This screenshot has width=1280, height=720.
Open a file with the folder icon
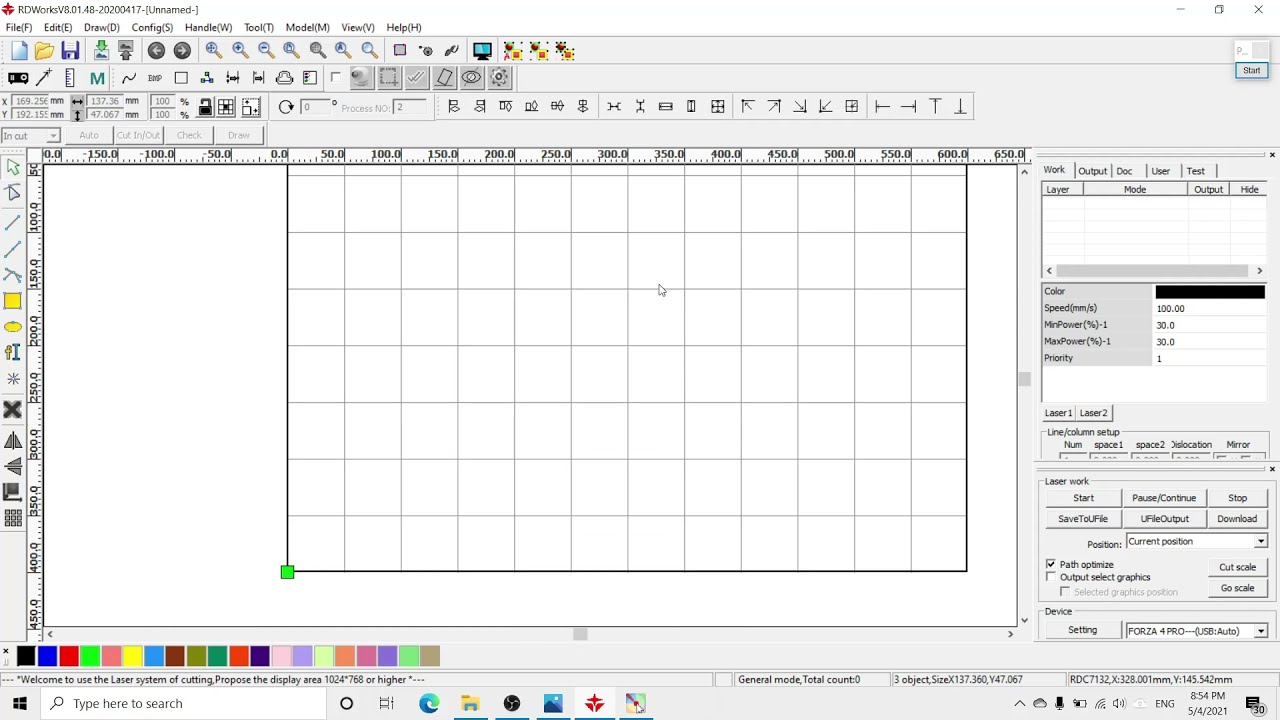pyautogui.click(x=44, y=51)
